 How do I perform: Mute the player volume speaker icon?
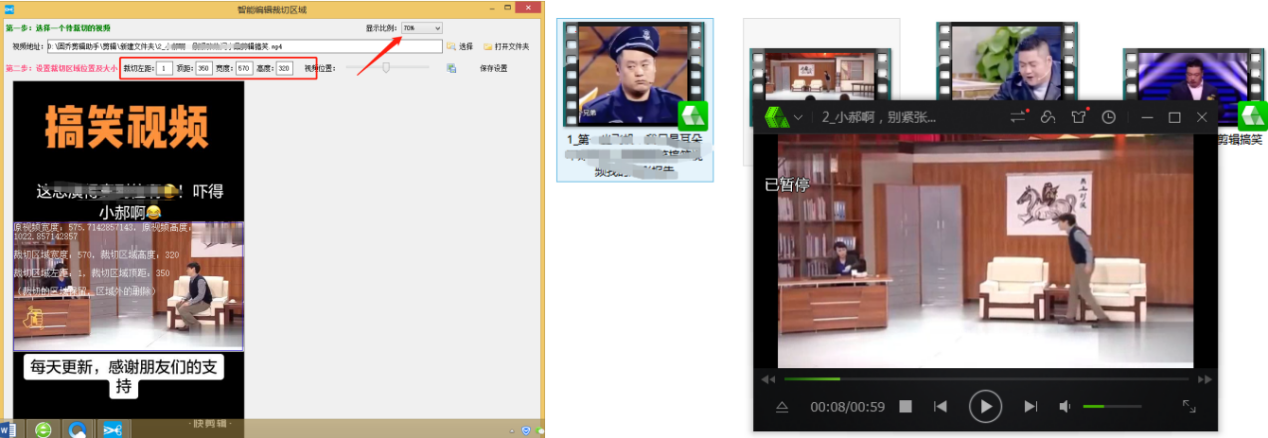[x=1066, y=407]
